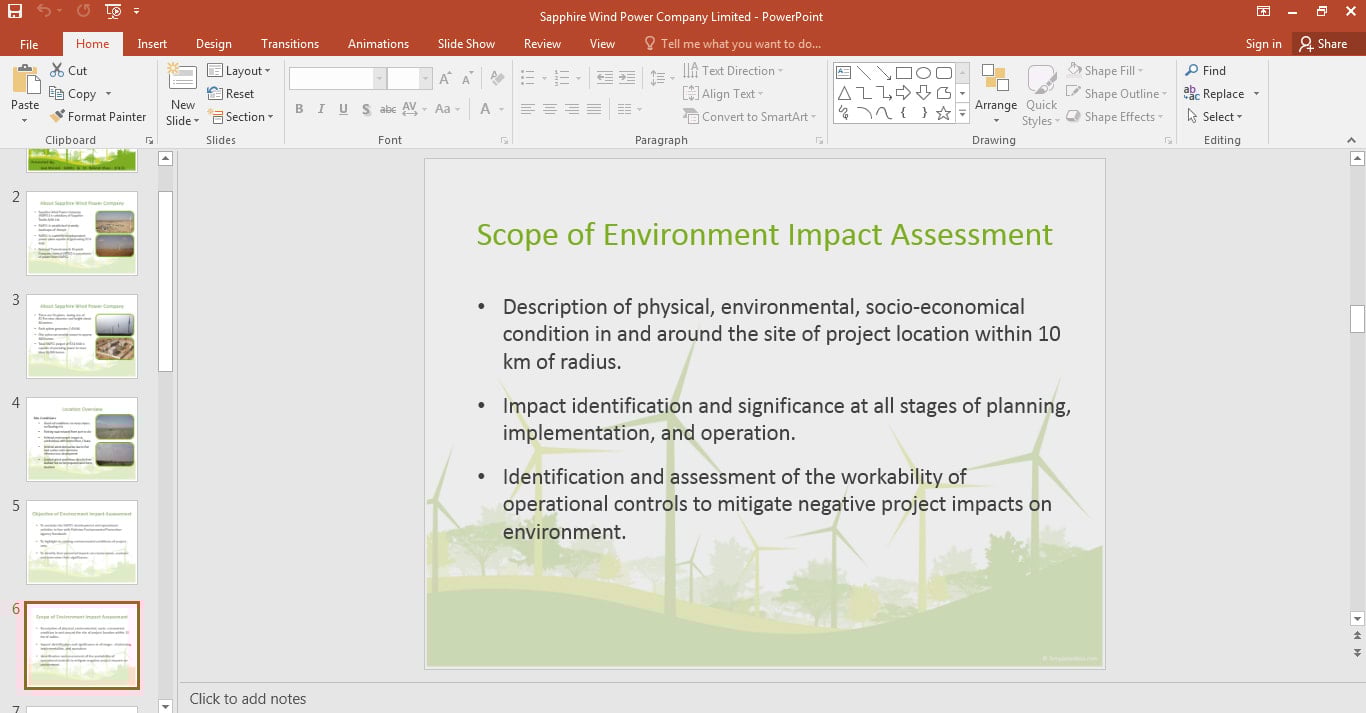1366x713 pixels.
Task: Click the Sign in link
Action: point(1263,43)
